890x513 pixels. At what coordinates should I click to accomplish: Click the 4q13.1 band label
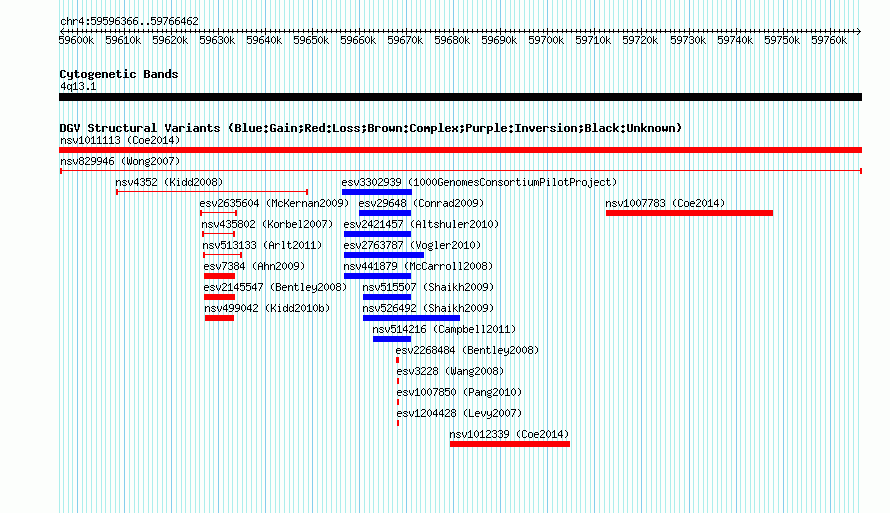(x=78, y=86)
